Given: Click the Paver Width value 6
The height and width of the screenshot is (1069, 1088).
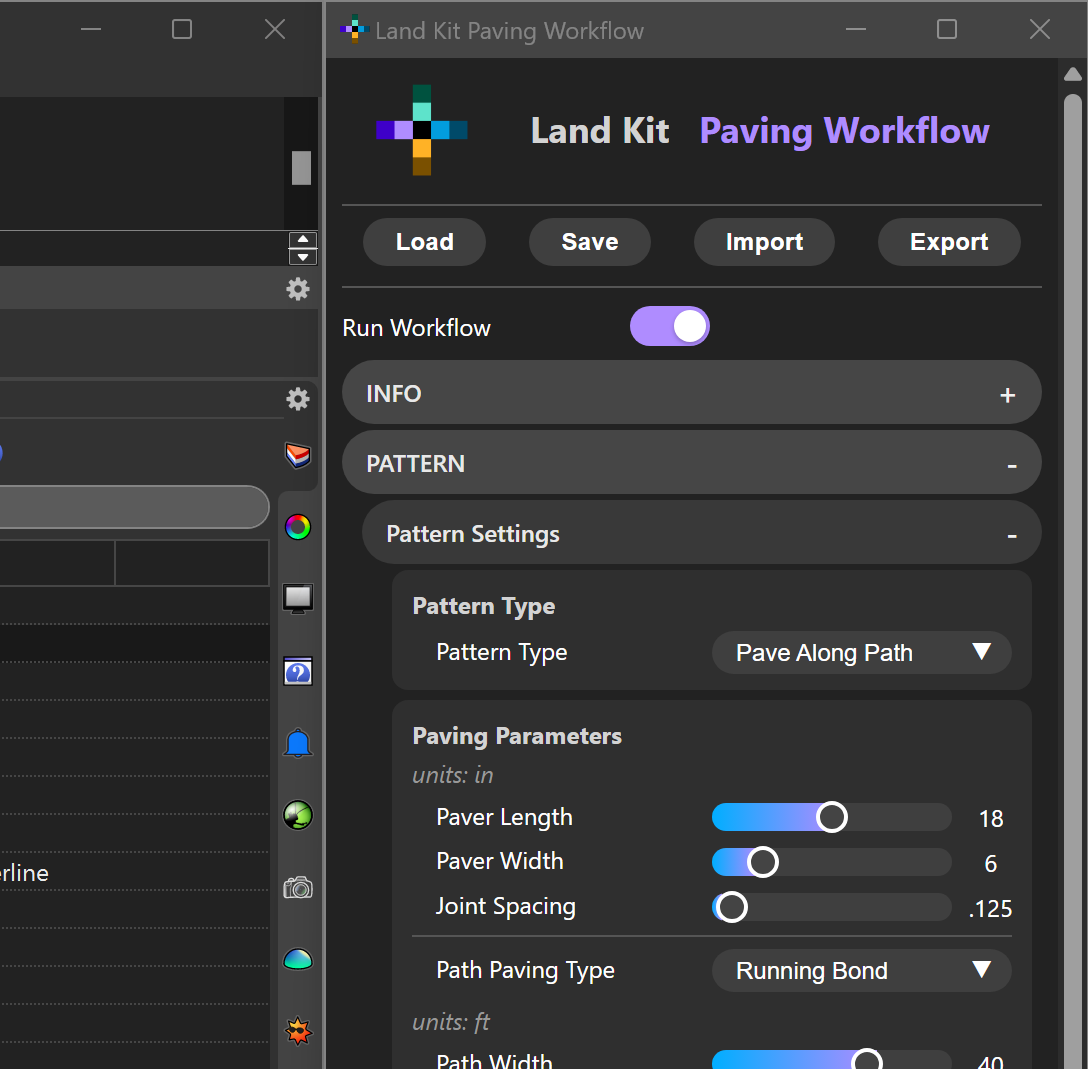Looking at the screenshot, I should [991, 864].
